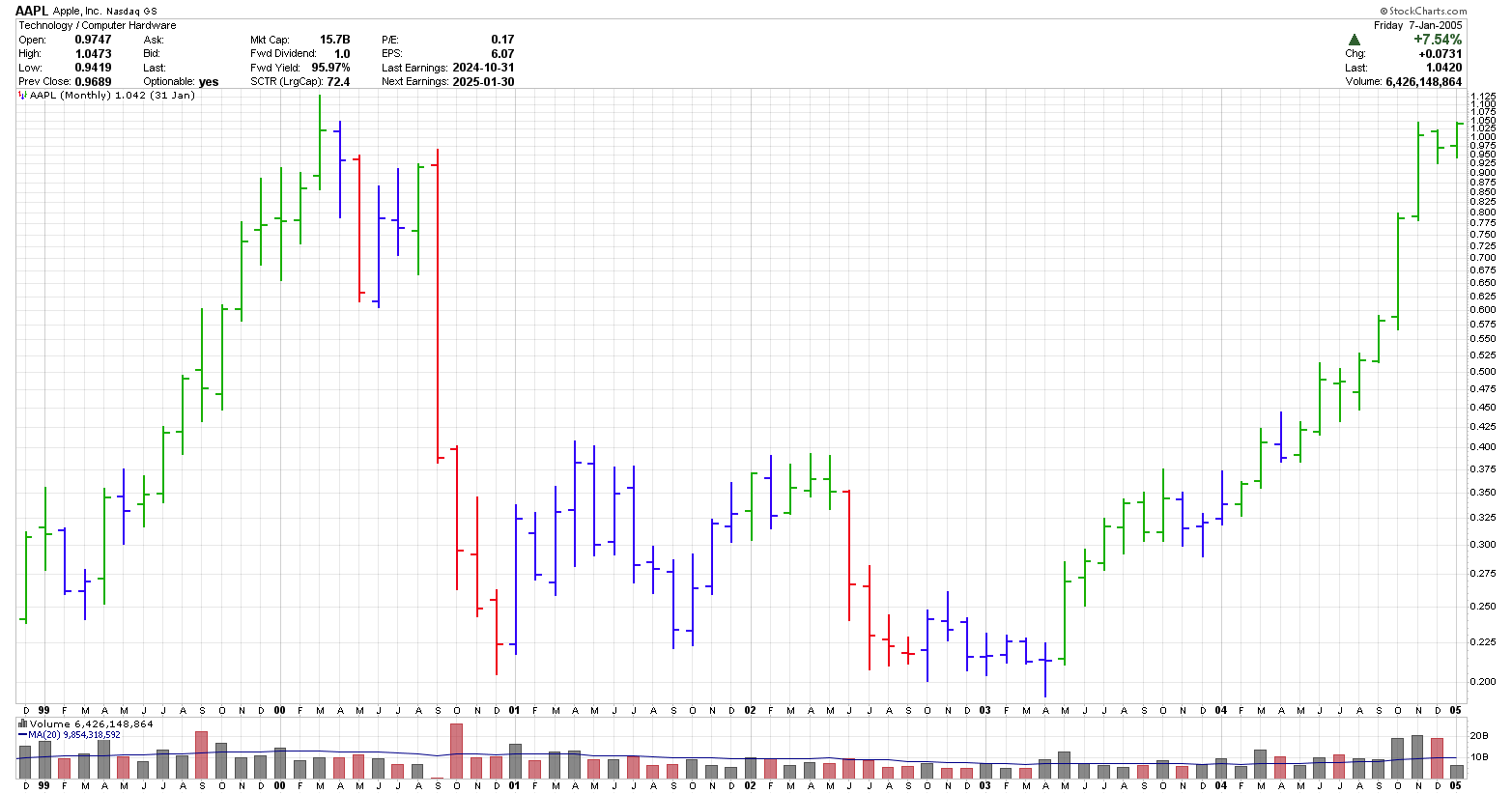Click the EPS value 6.07

tap(502, 53)
